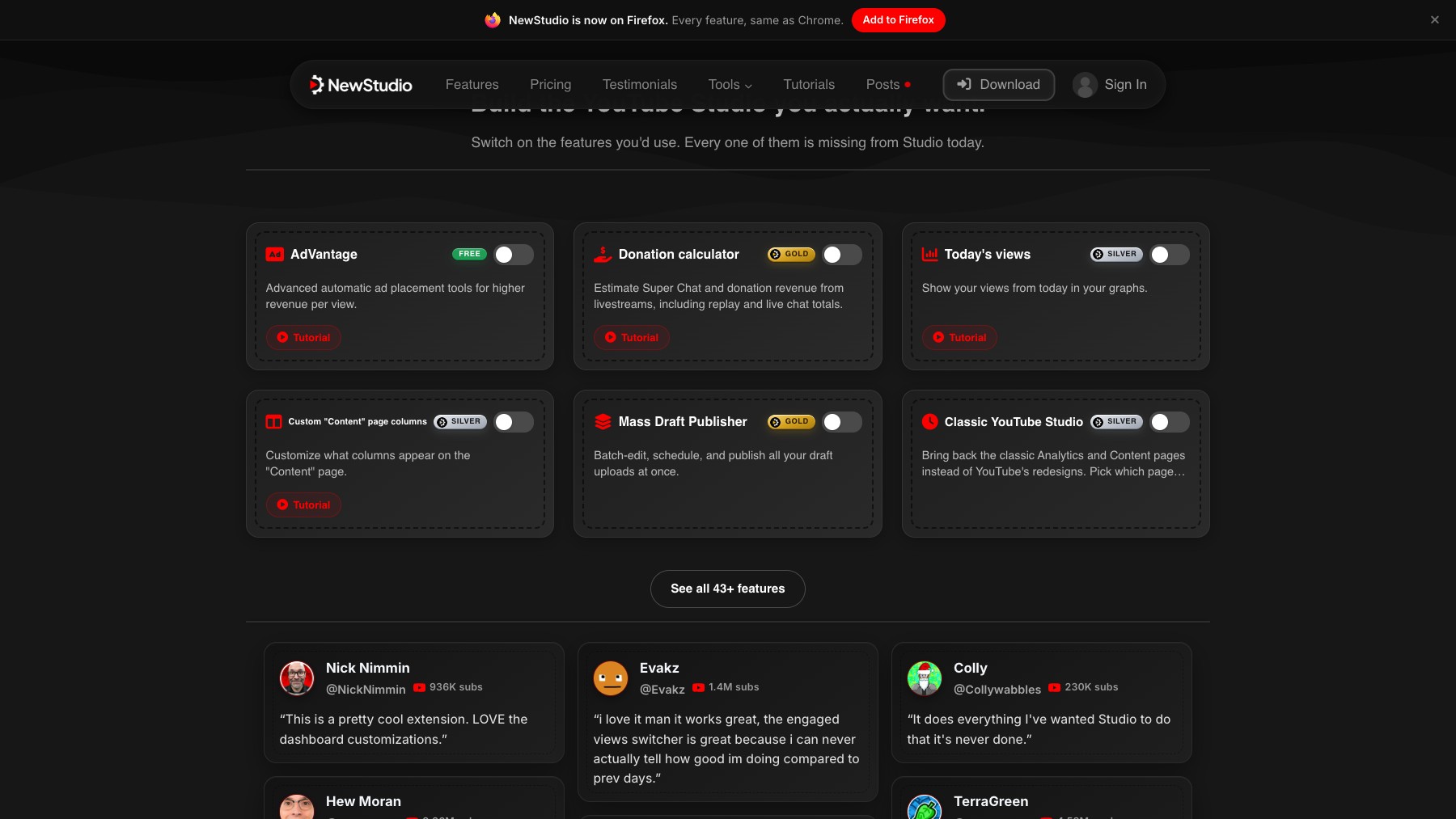This screenshot has width=1456, height=819.
Task: Click the Download button
Action: click(998, 85)
